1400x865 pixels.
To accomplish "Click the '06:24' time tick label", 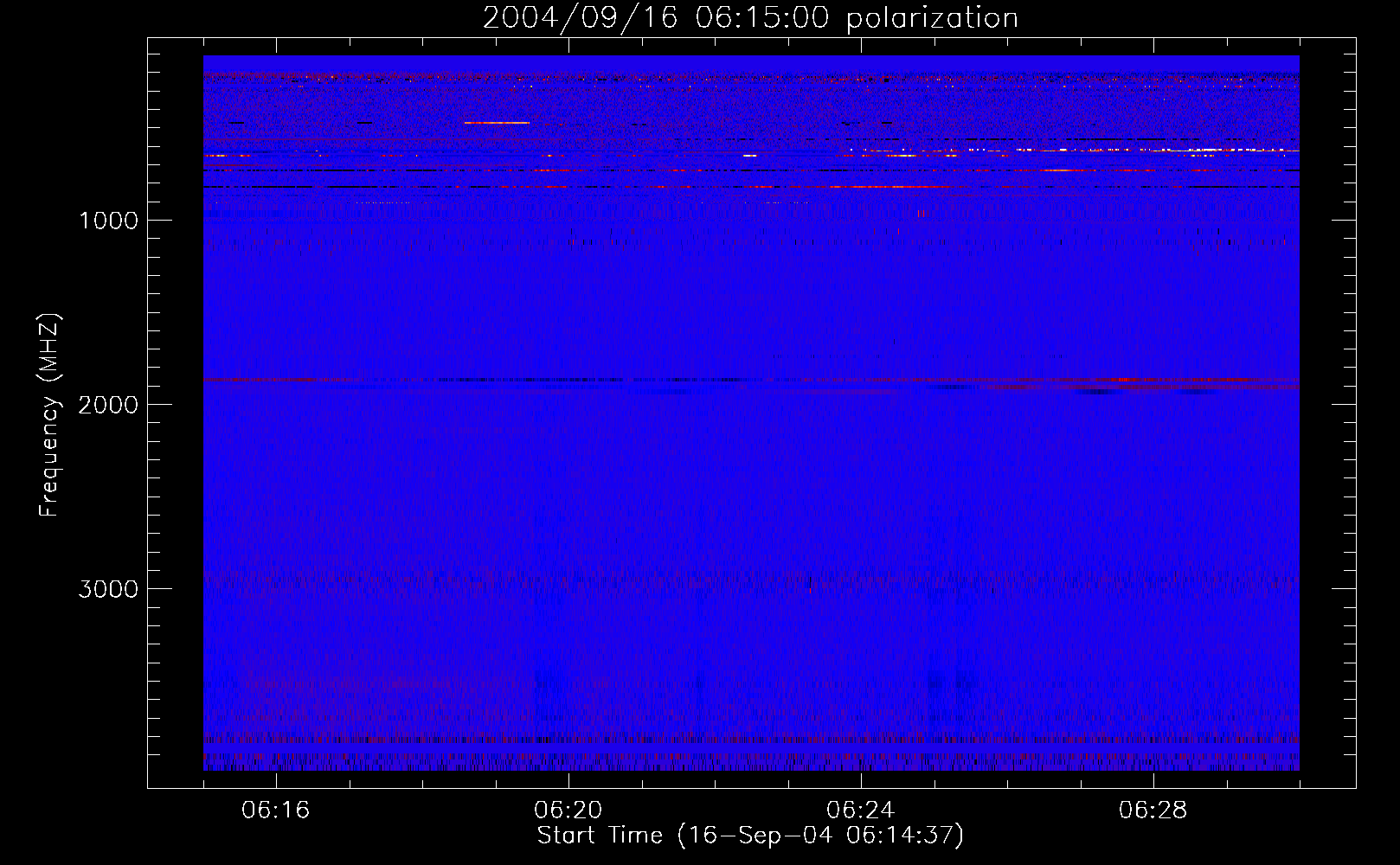I will tap(861, 810).
